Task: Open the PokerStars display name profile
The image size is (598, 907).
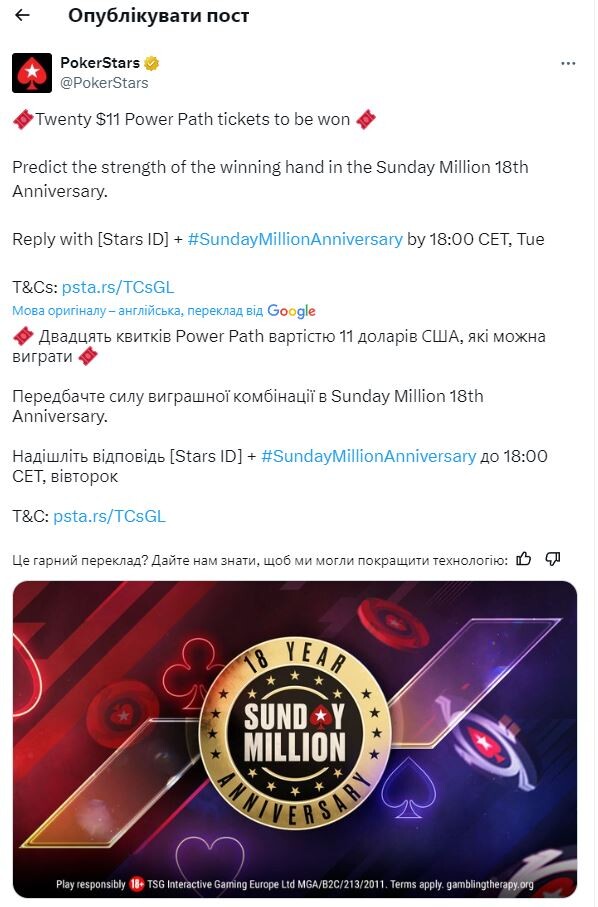Action: point(100,62)
